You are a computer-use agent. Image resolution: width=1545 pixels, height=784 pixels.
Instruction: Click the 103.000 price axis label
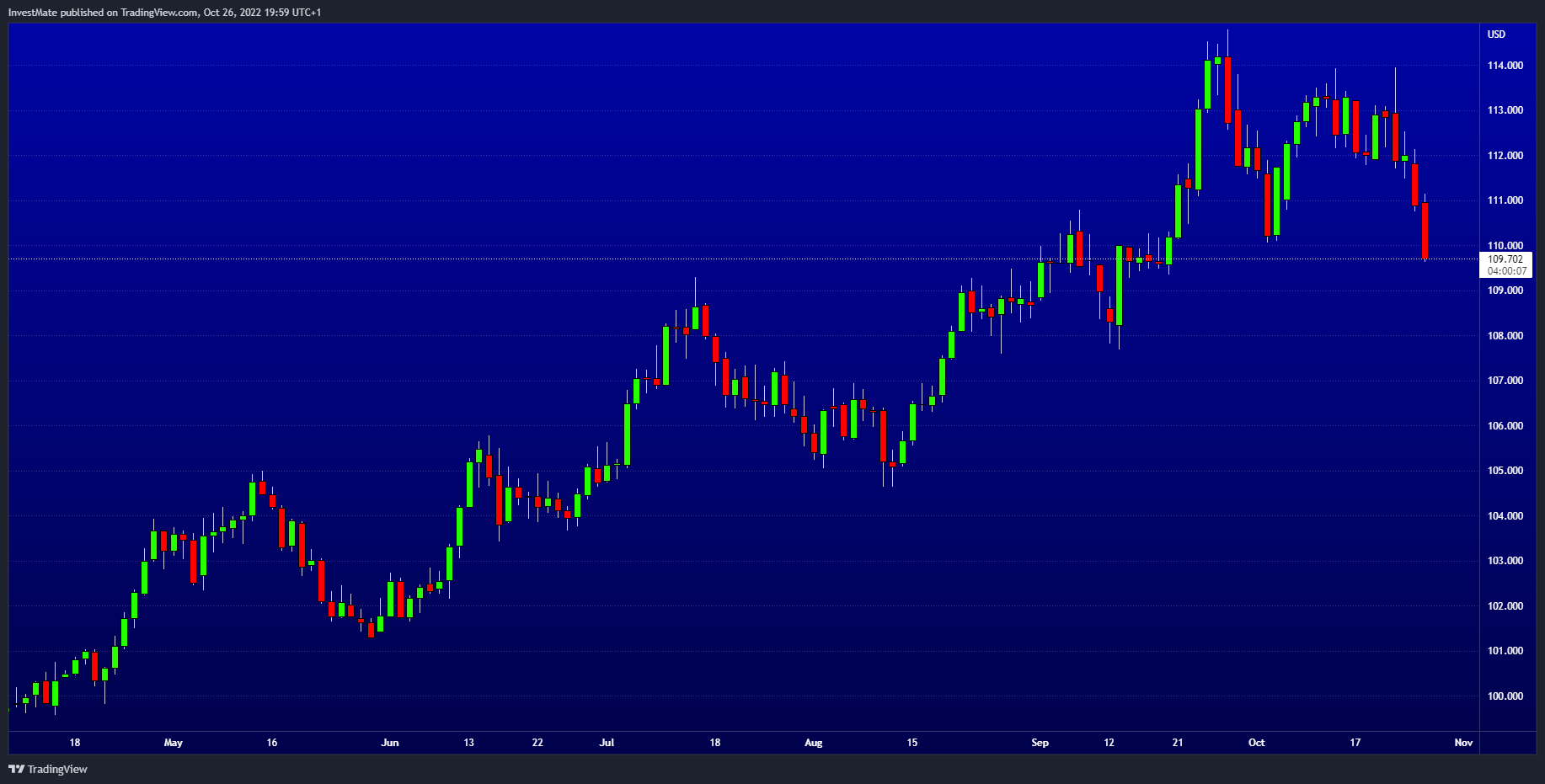coord(1505,561)
